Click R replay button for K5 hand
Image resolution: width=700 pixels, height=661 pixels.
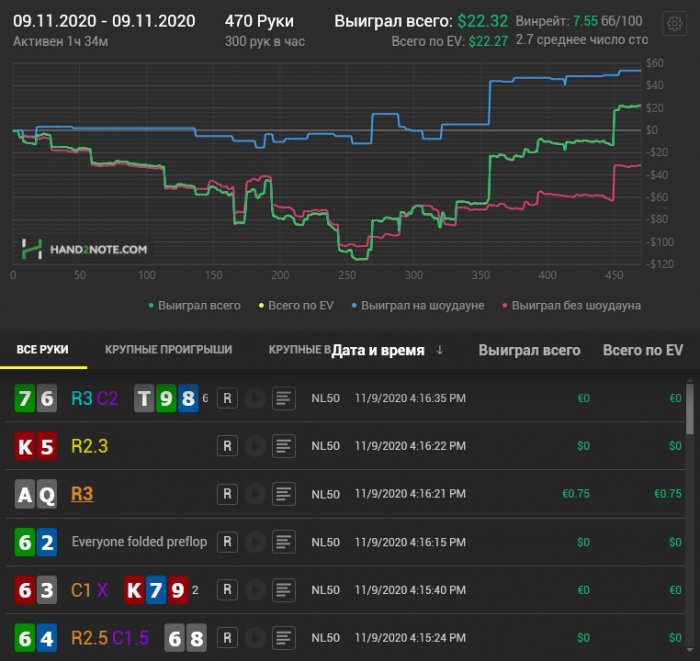tap(227, 445)
